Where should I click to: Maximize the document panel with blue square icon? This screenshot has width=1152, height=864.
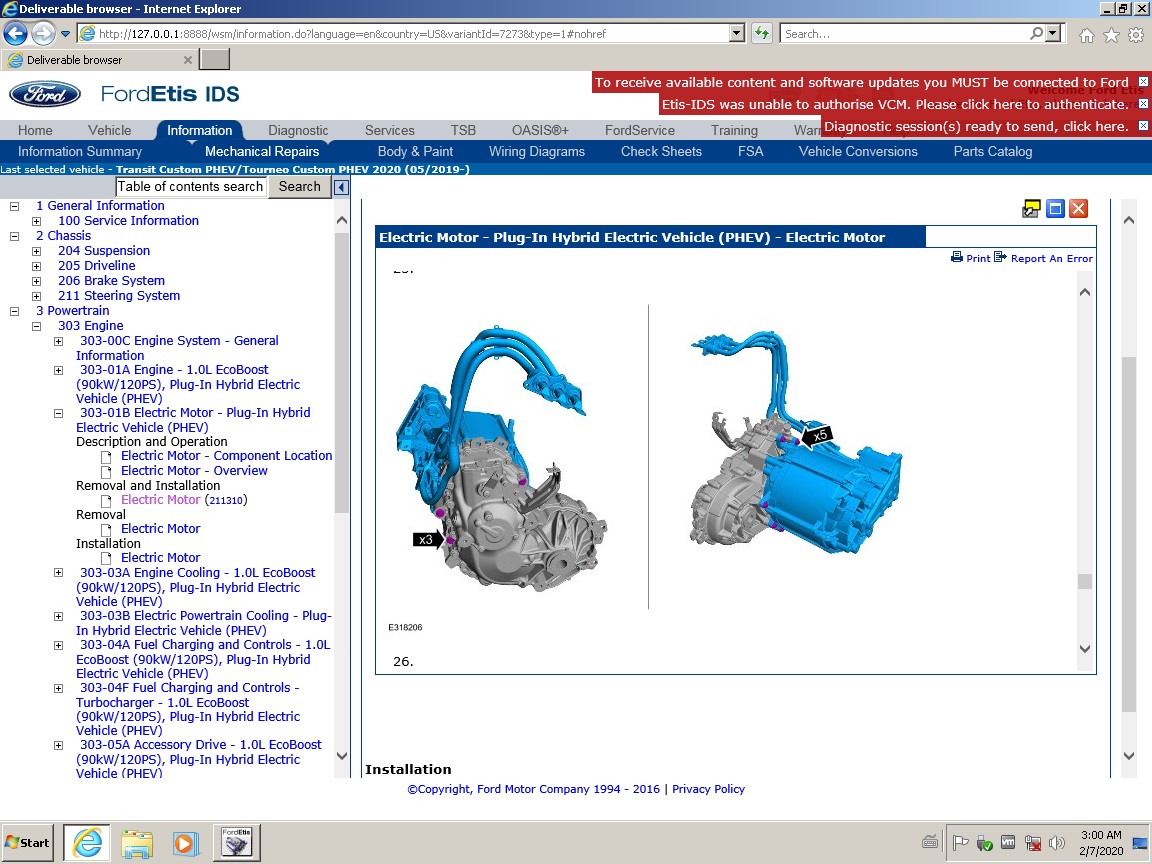[1055, 208]
